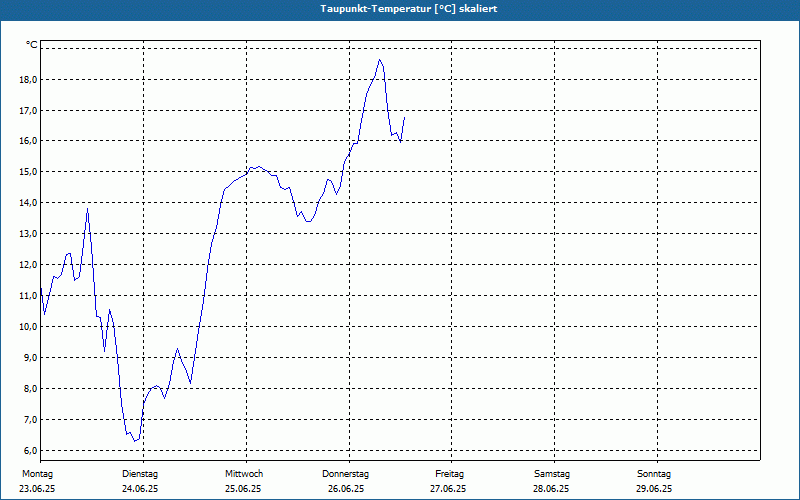The image size is (800, 500).
Task: Click the date 24.06.25
Action: point(140,489)
